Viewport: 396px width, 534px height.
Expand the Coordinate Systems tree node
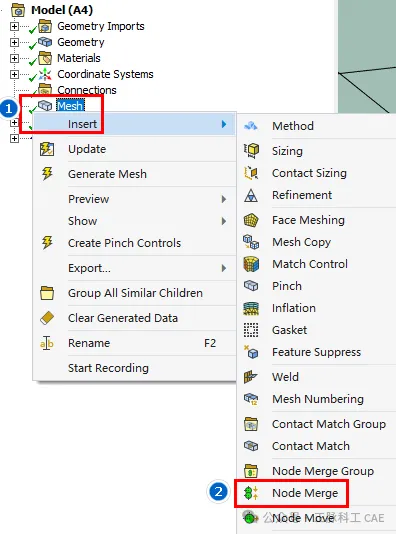14,74
